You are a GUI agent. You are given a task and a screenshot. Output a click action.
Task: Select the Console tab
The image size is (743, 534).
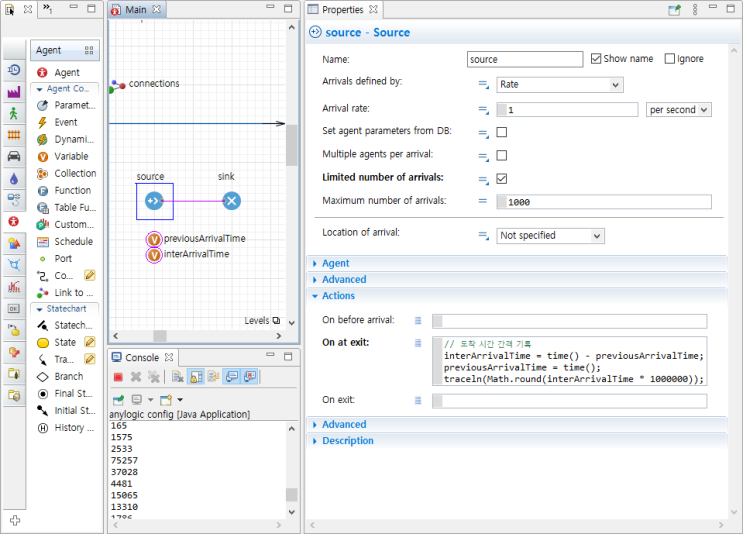click(141, 357)
